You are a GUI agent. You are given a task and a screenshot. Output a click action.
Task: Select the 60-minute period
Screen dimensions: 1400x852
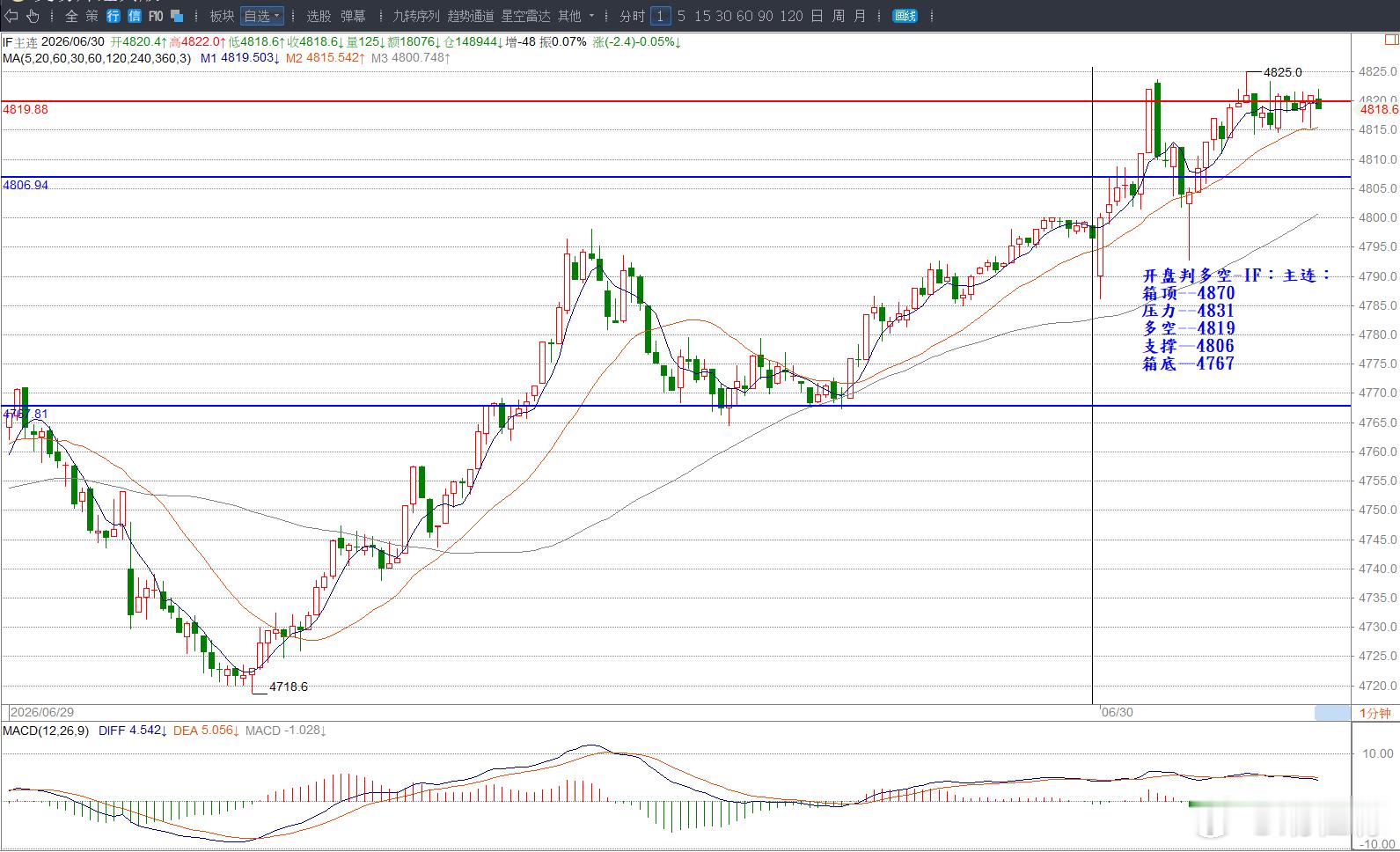745,16
